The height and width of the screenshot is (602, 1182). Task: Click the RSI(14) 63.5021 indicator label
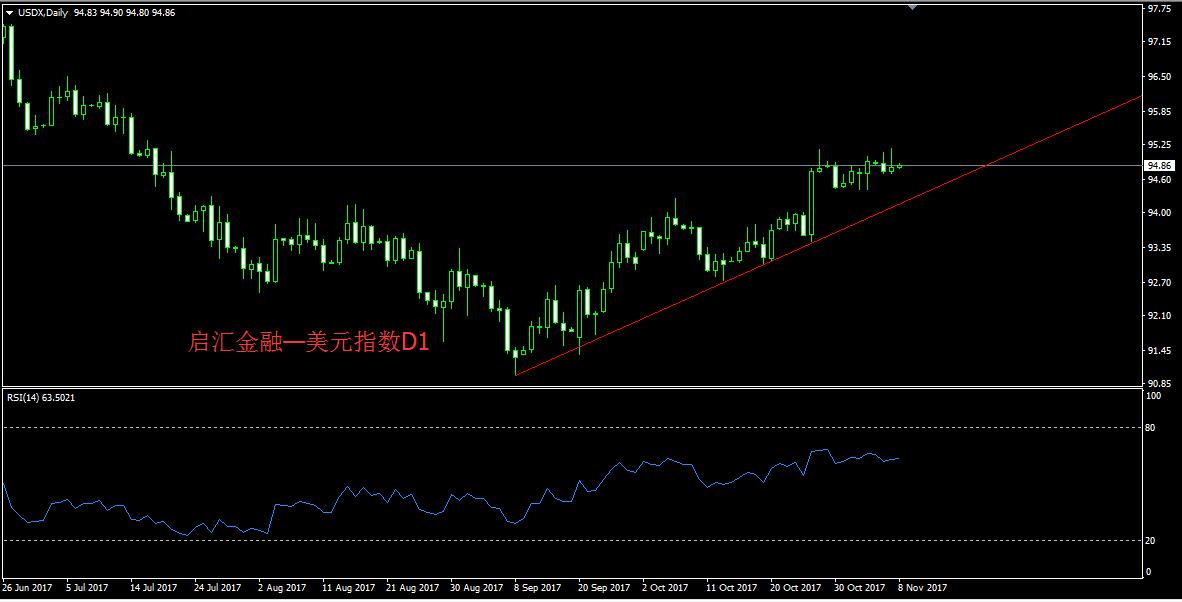click(x=41, y=398)
